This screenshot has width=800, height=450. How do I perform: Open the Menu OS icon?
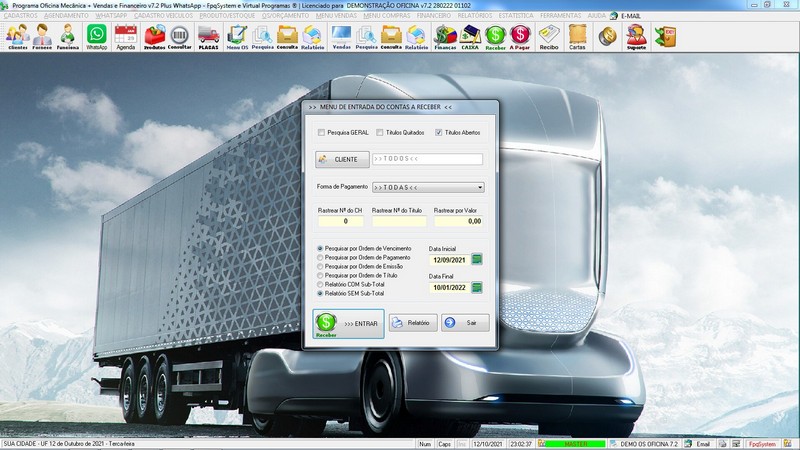coord(237,37)
